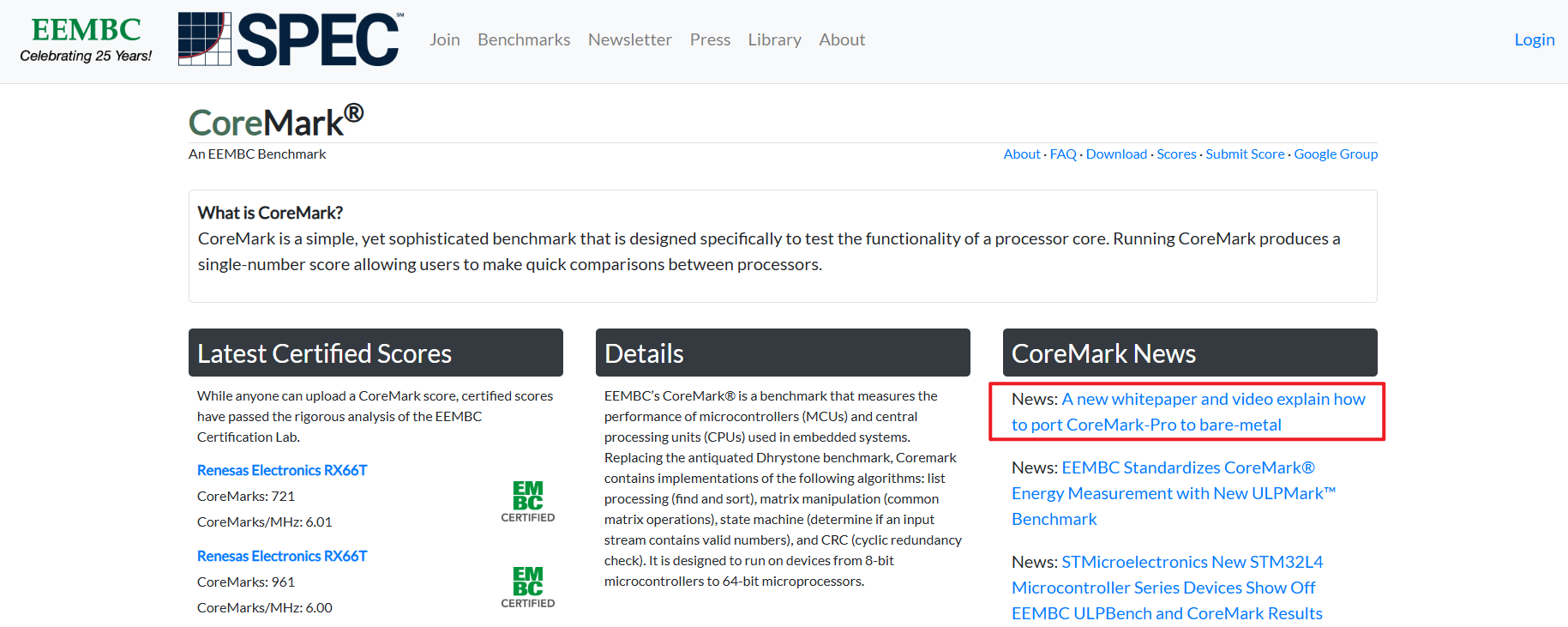This screenshot has width=1568, height=627.
Task: Click the SPEC logo in the header
Action: click(291, 39)
